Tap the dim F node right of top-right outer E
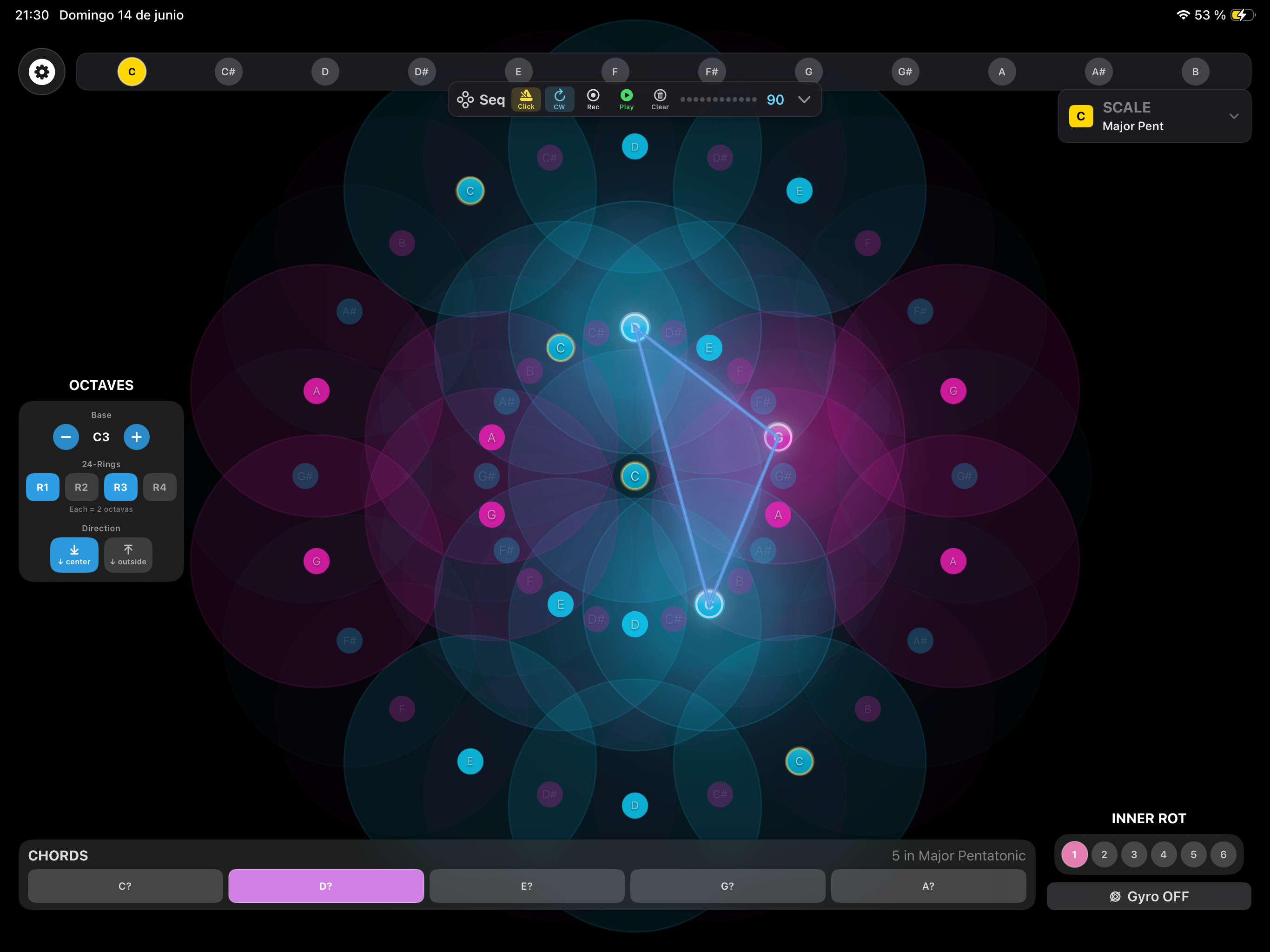1270x952 pixels. pyautogui.click(x=867, y=243)
